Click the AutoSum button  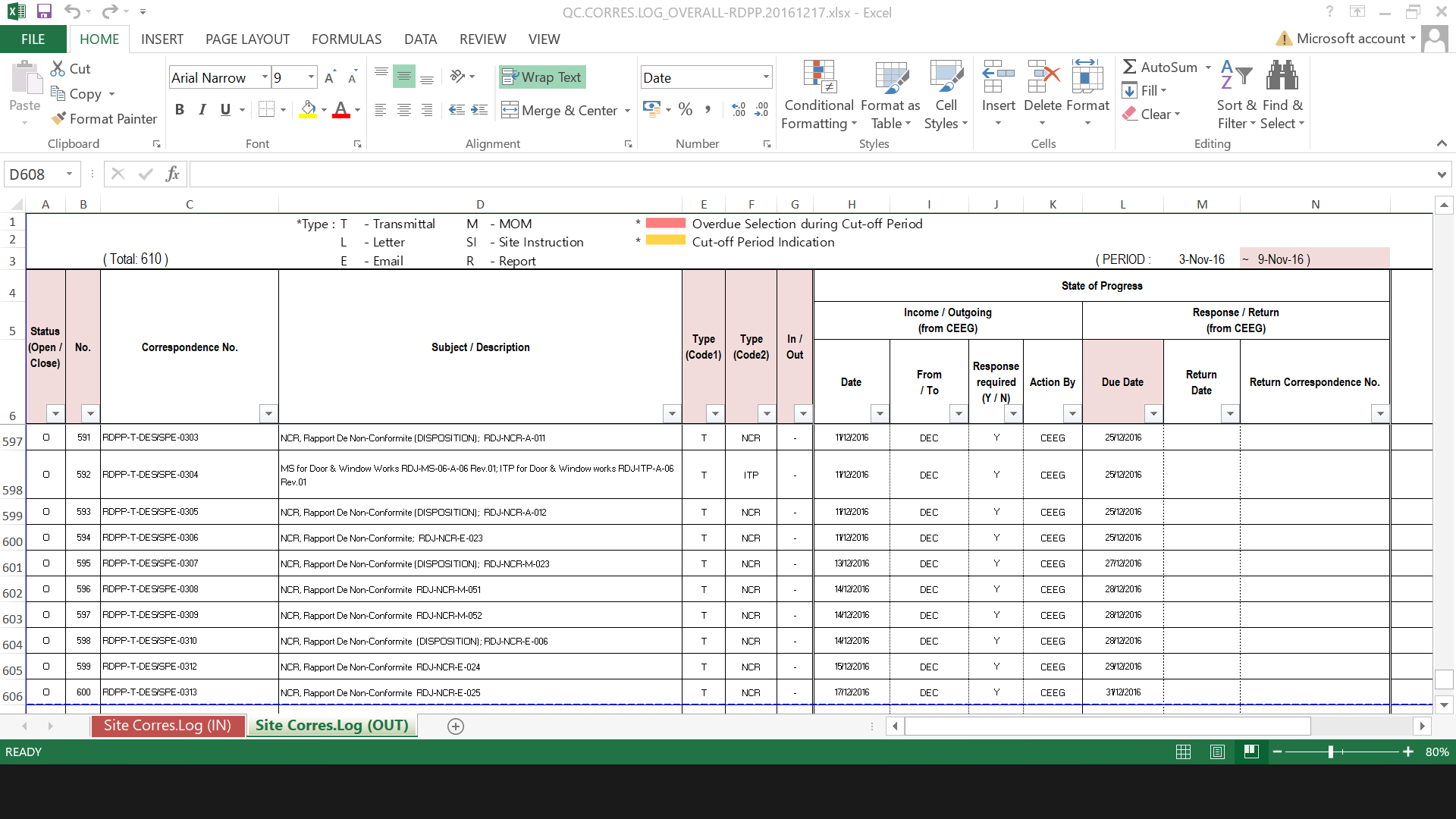click(1160, 67)
